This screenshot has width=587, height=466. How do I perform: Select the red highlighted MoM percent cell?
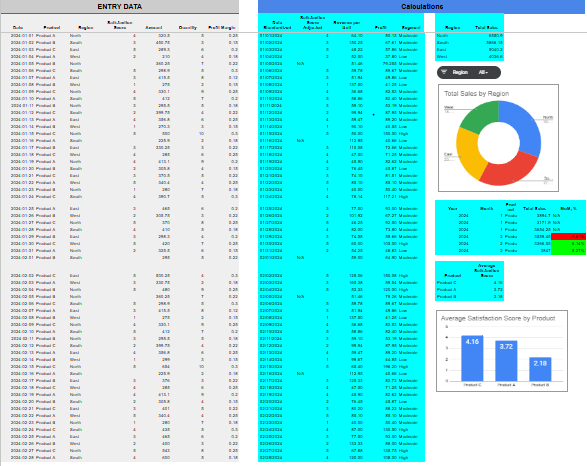click(568, 237)
